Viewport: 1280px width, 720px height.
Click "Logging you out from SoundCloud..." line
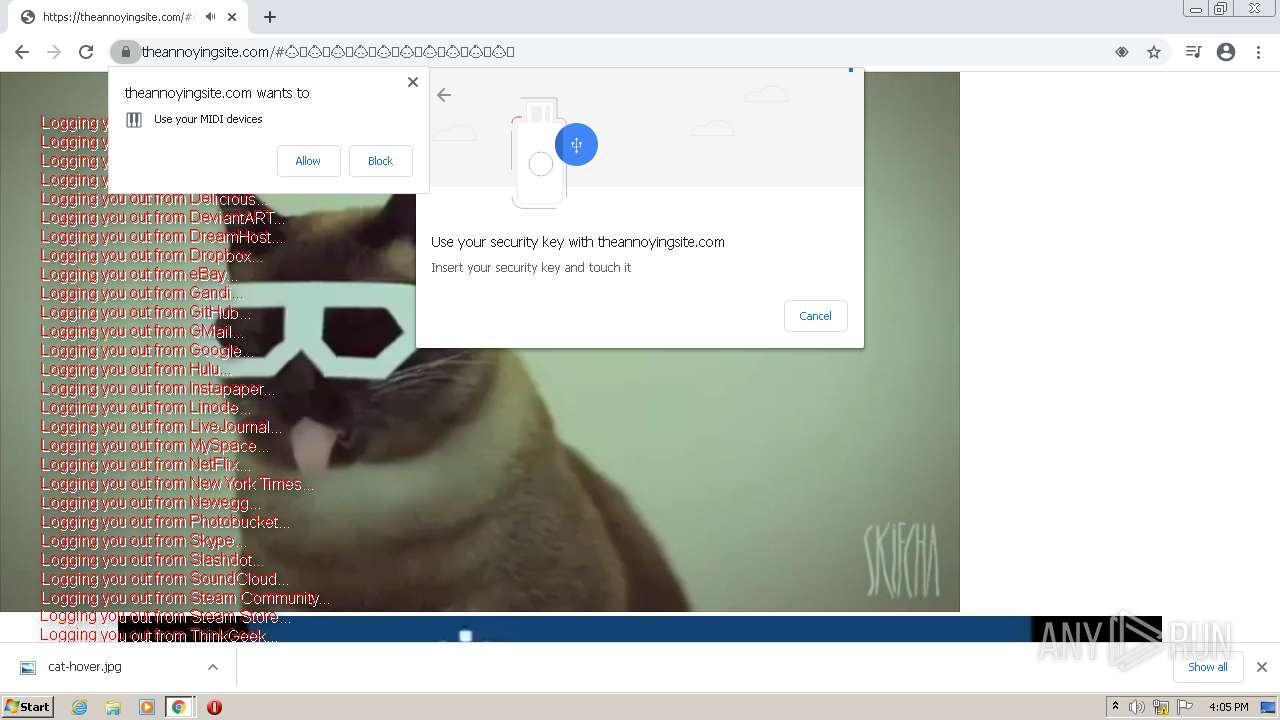click(x=165, y=579)
